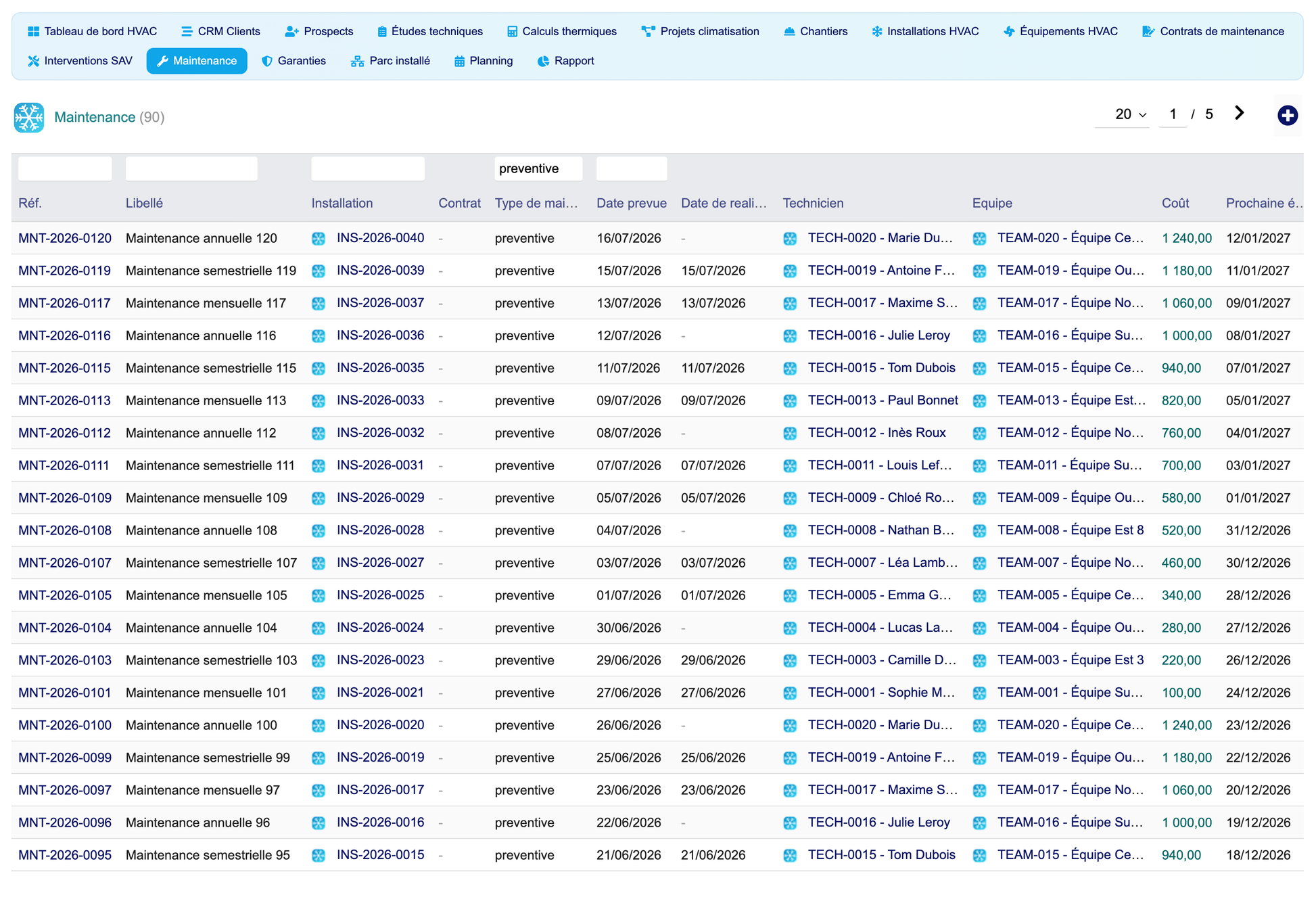The height and width of the screenshot is (924, 1316).
Task: Click the Date prevue filter input
Action: pyautogui.click(x=632, y=168)
